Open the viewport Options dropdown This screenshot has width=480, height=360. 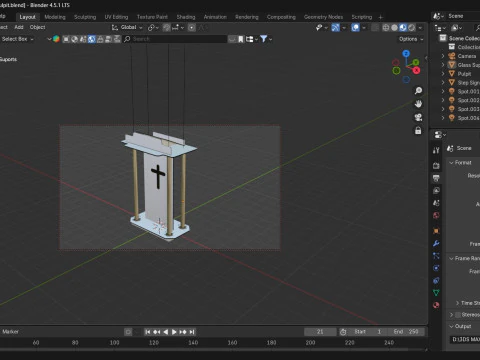click(411, 39)
